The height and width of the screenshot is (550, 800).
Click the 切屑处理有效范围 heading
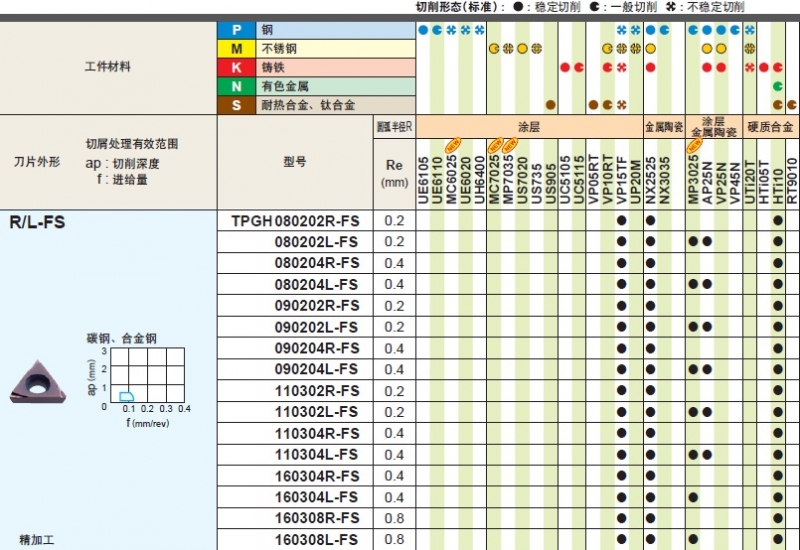point(132,144)
